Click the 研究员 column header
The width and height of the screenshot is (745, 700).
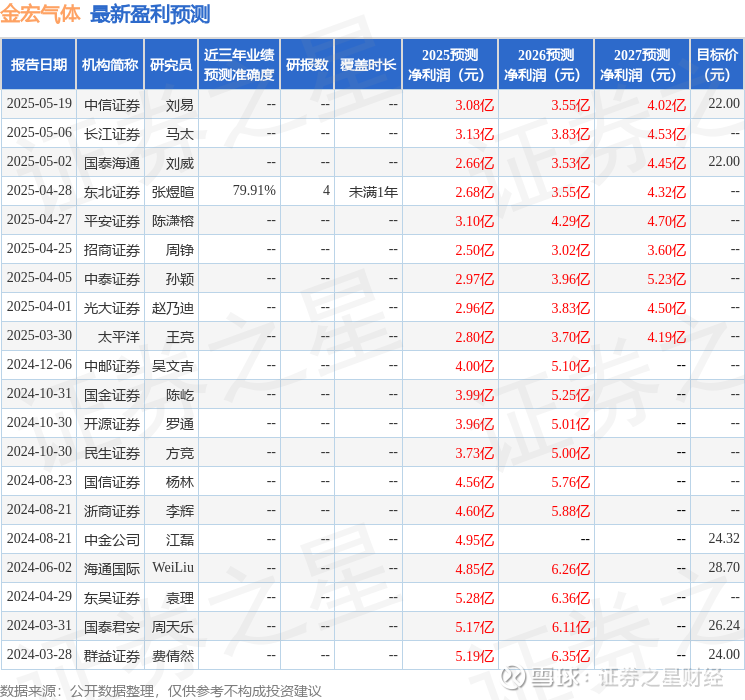click(x=171, y=65)
